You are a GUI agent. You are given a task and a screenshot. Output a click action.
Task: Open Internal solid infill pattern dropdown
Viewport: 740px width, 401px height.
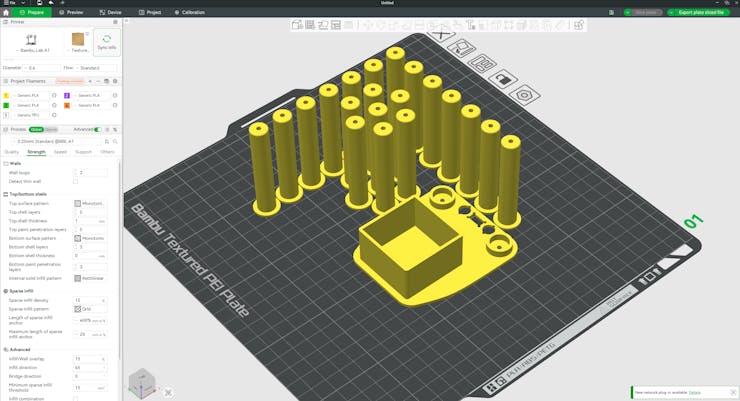[90, 278]
